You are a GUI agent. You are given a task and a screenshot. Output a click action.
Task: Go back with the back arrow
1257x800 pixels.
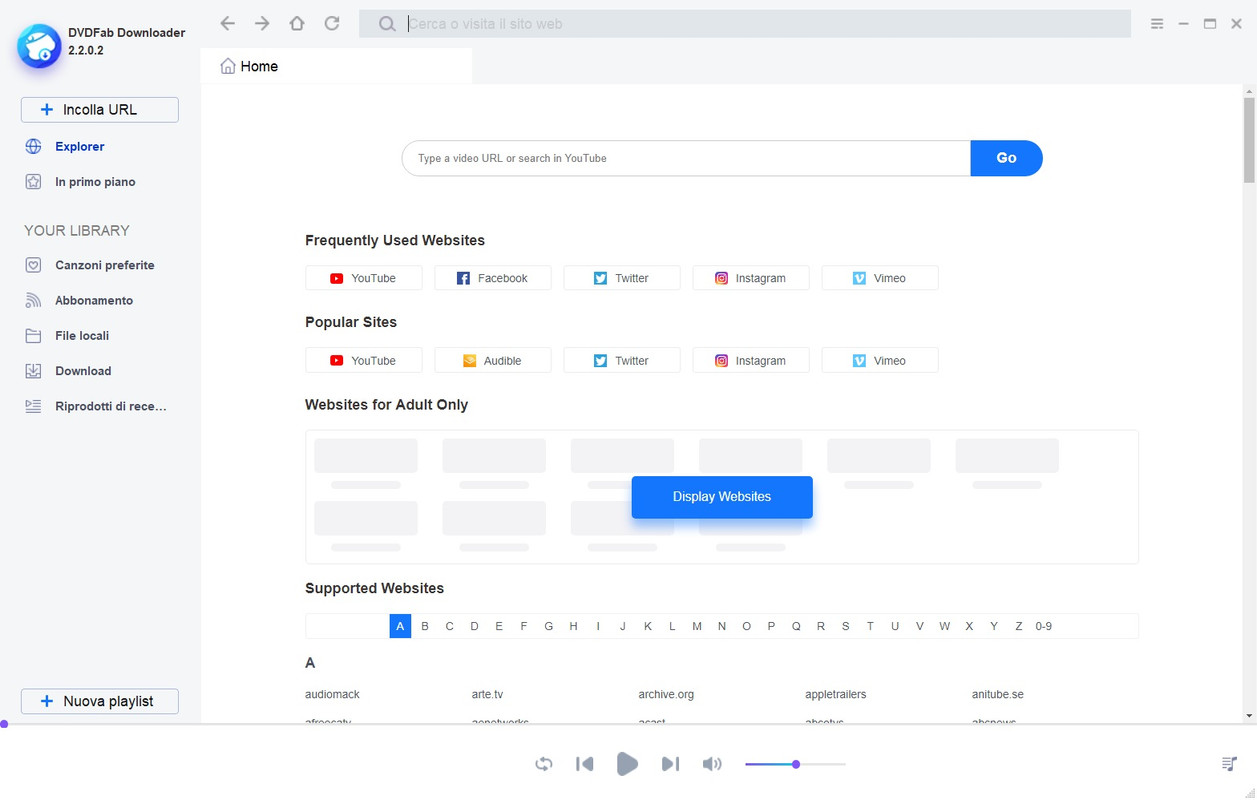click(x=228, y=23)
